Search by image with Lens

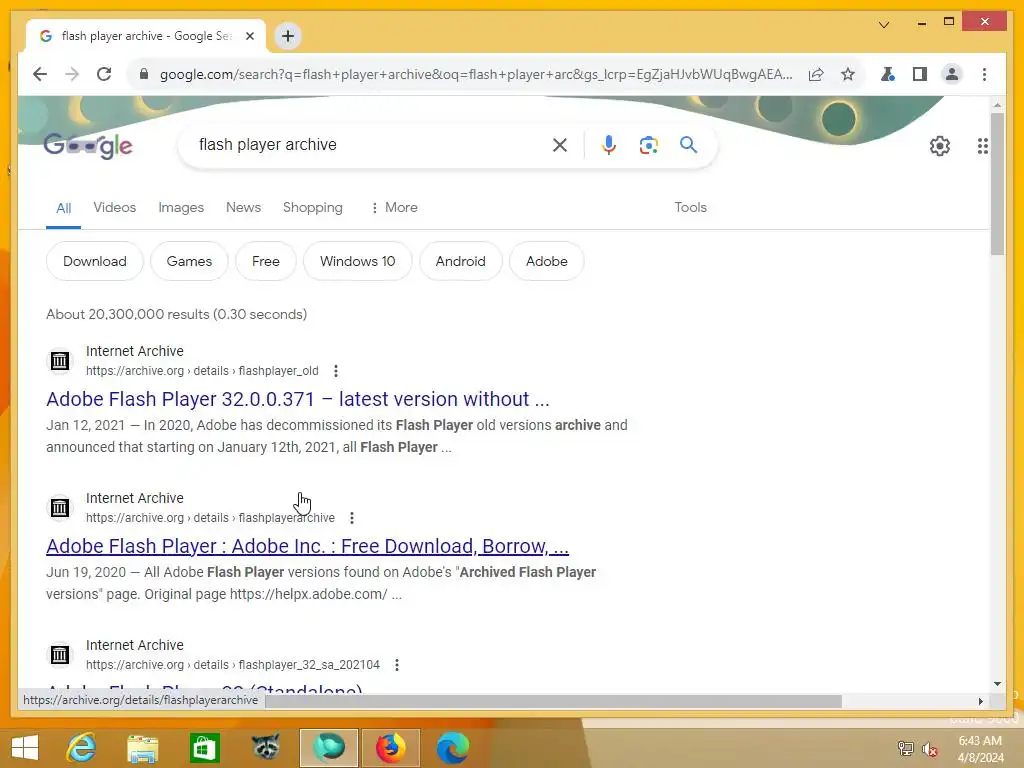[x=648, y=145]
